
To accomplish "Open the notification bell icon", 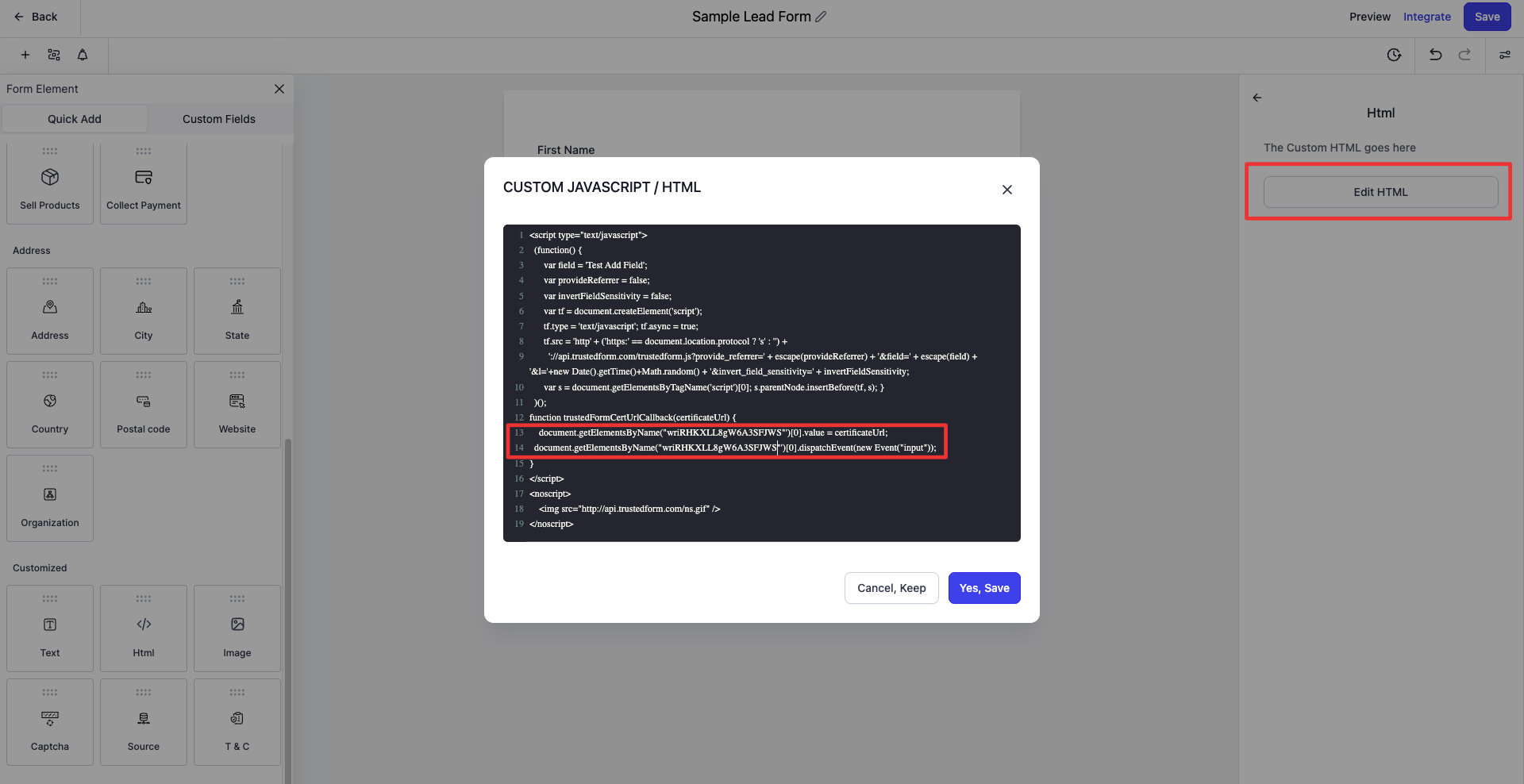I will pyautogui.click(x=83, y=55).
